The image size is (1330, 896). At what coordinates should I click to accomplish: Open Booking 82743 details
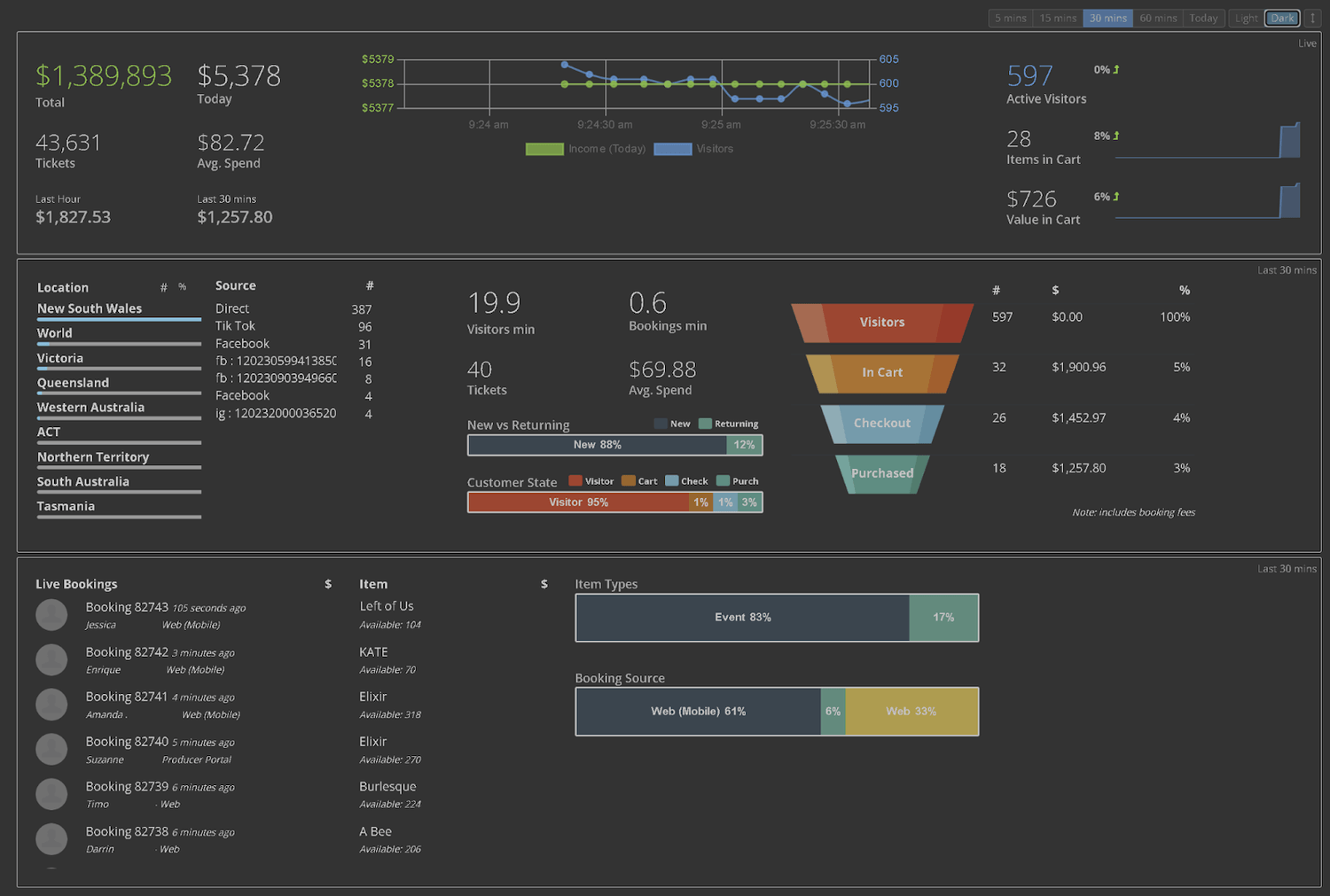pyautogui.click(x=127, y=606)
